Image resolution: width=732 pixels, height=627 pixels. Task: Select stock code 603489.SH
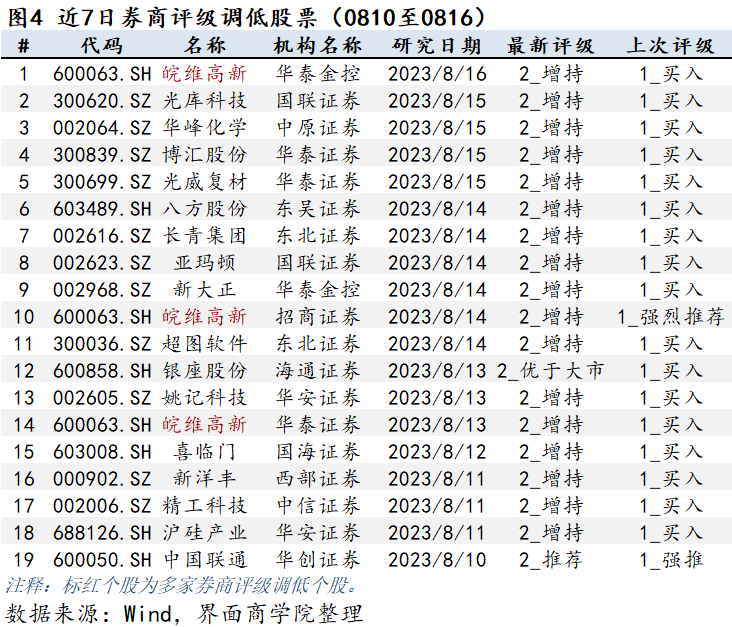click(x=102, y=209)
